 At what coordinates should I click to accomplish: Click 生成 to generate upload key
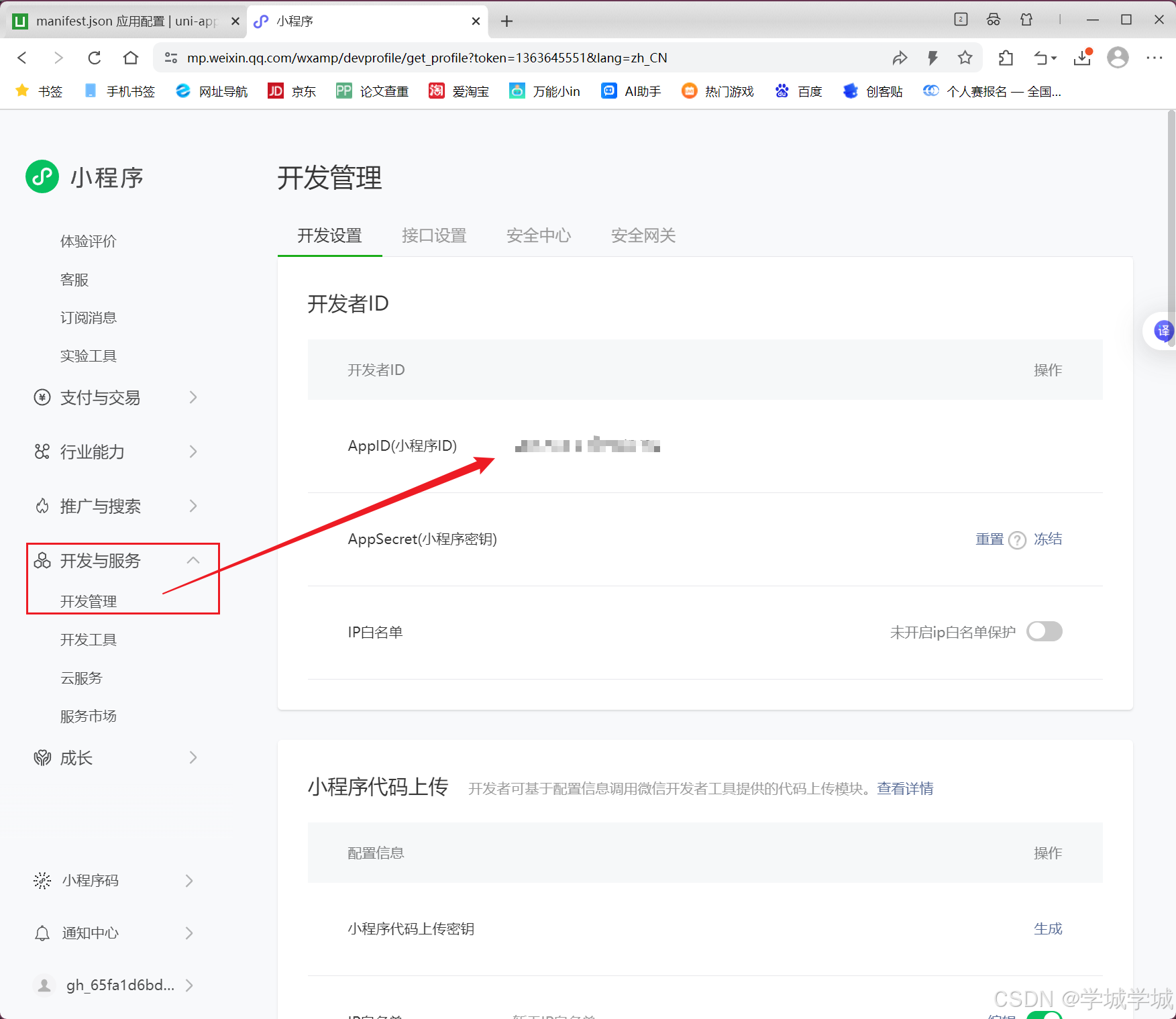tap(1048, 928)
